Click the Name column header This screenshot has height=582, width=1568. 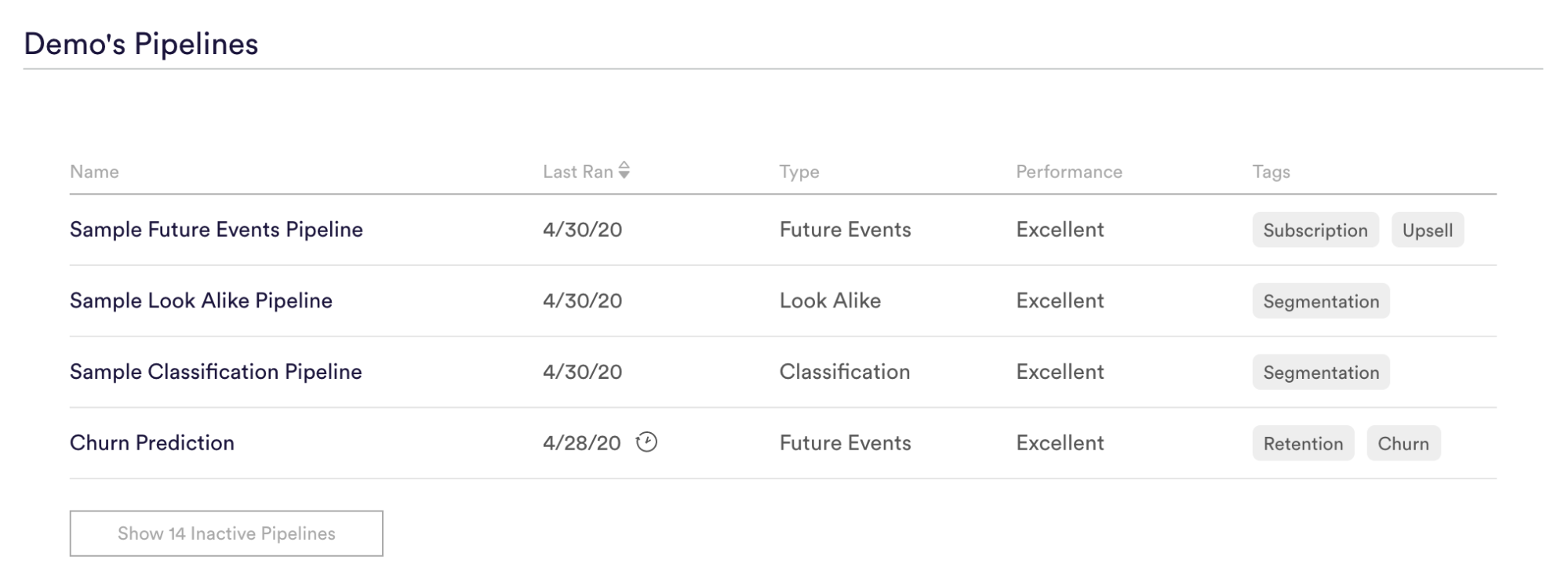tap(94, 172)
